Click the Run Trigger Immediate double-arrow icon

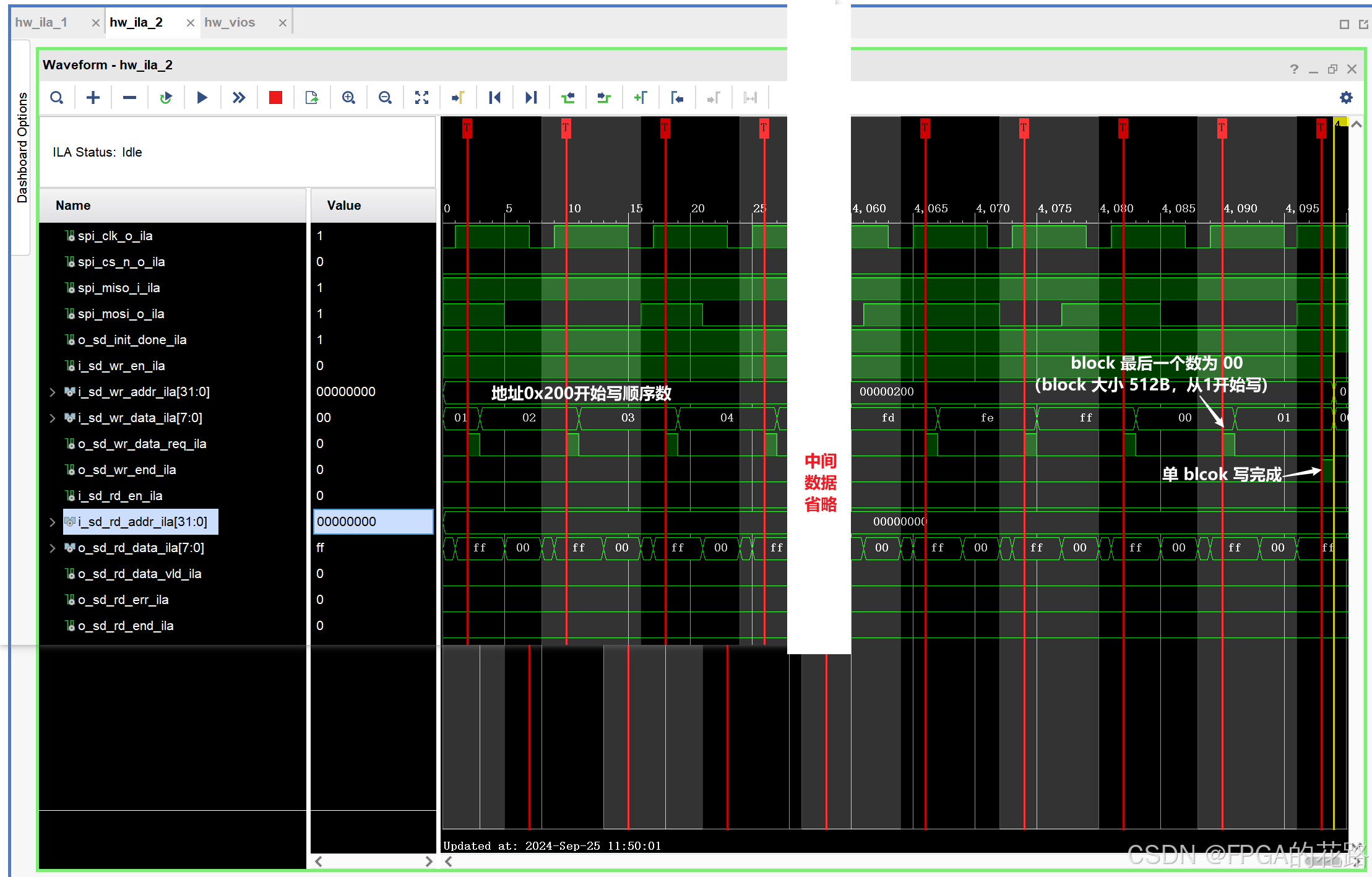click(238, 98)
